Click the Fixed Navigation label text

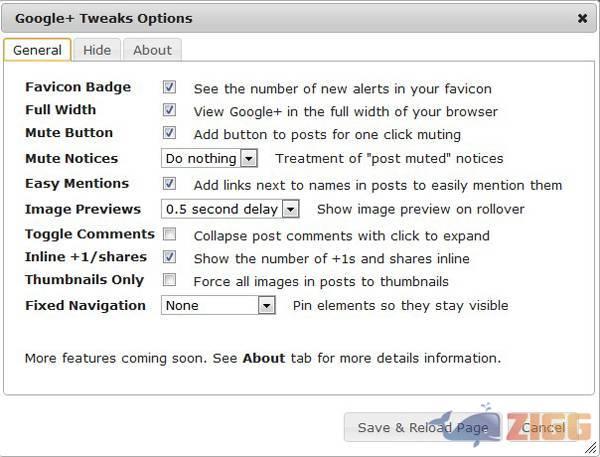tap(85, 305)
